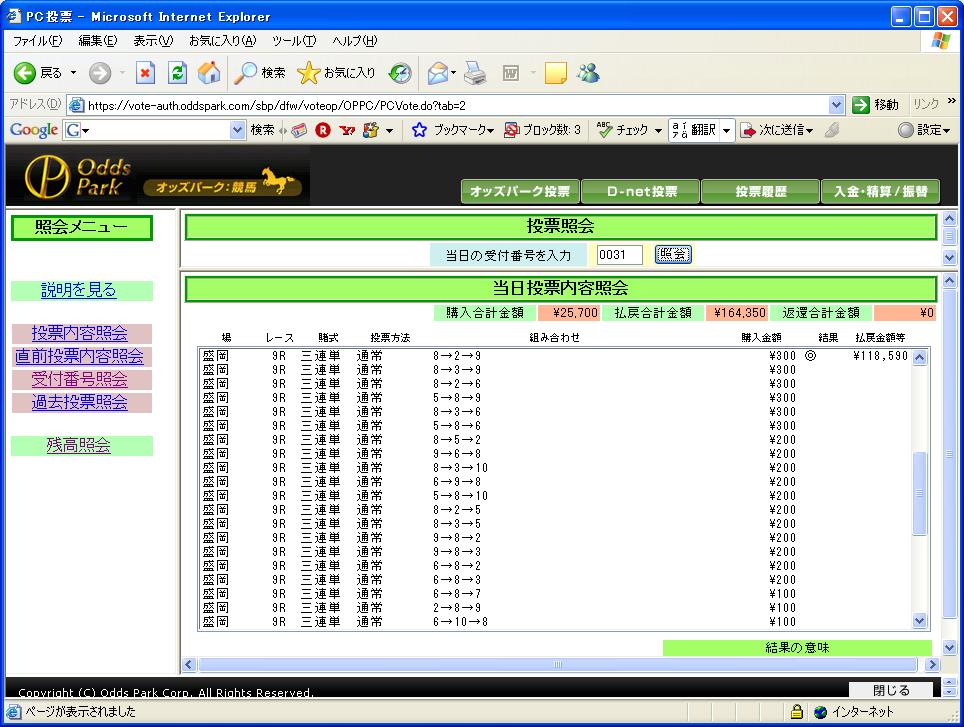Click the Google news icon beside 検索

[299, 130]
